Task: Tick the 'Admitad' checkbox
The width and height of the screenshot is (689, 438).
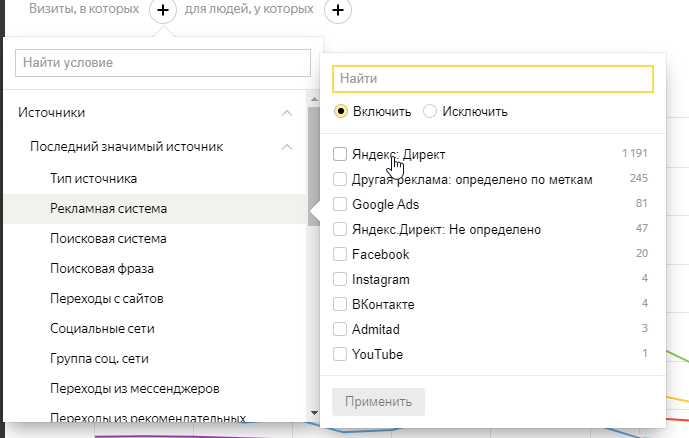Action: click(x=340, y=329)
